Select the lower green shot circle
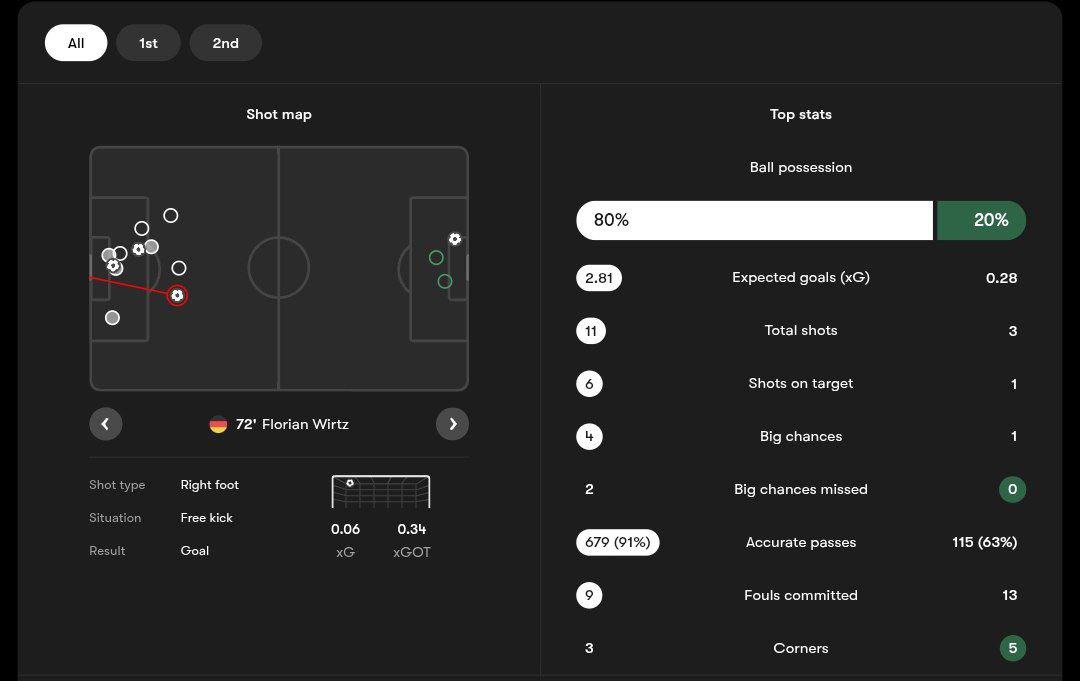The image size is (1080, 681). (445, 282)
